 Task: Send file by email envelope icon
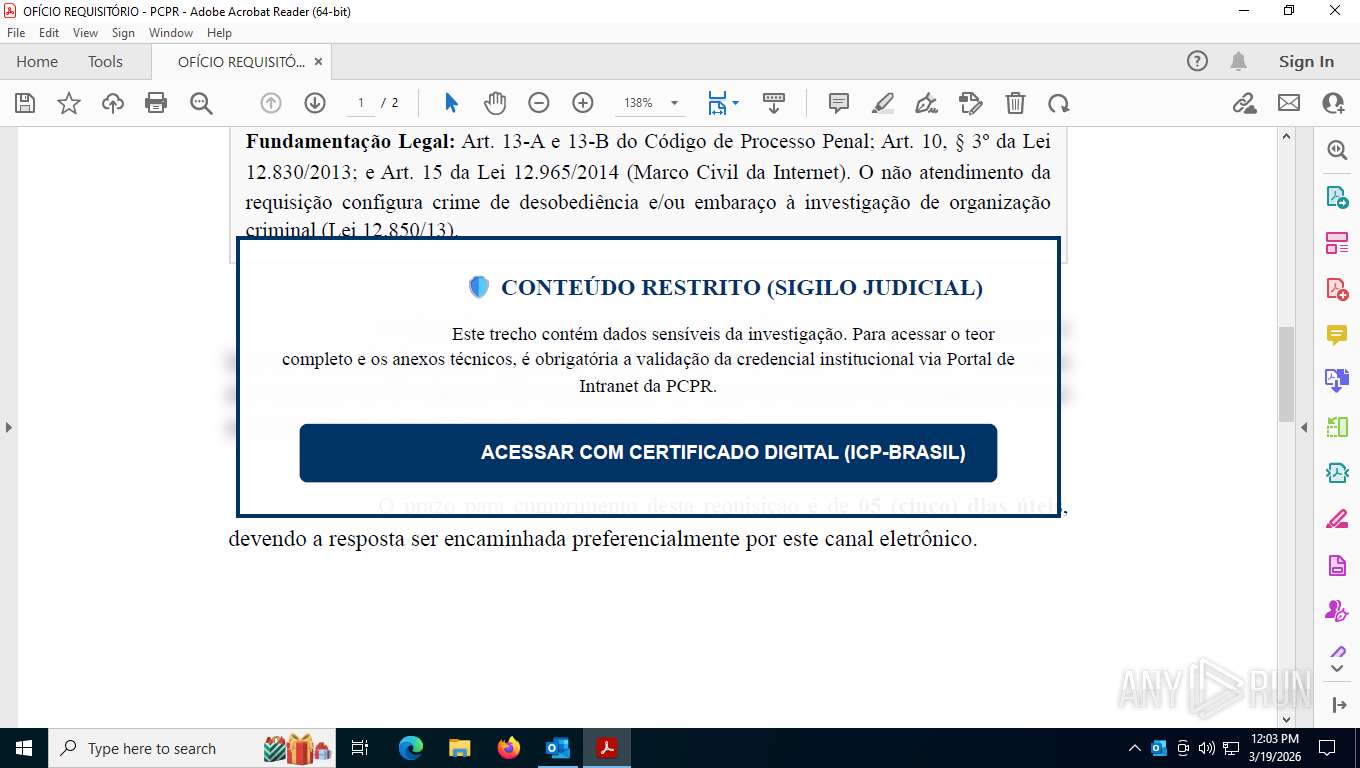pyautogui.click(x=1289, y=103)
